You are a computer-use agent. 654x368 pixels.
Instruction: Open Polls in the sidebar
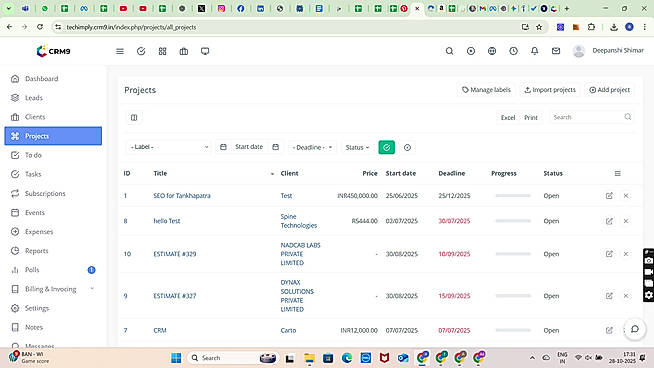[x=53, y=270]
